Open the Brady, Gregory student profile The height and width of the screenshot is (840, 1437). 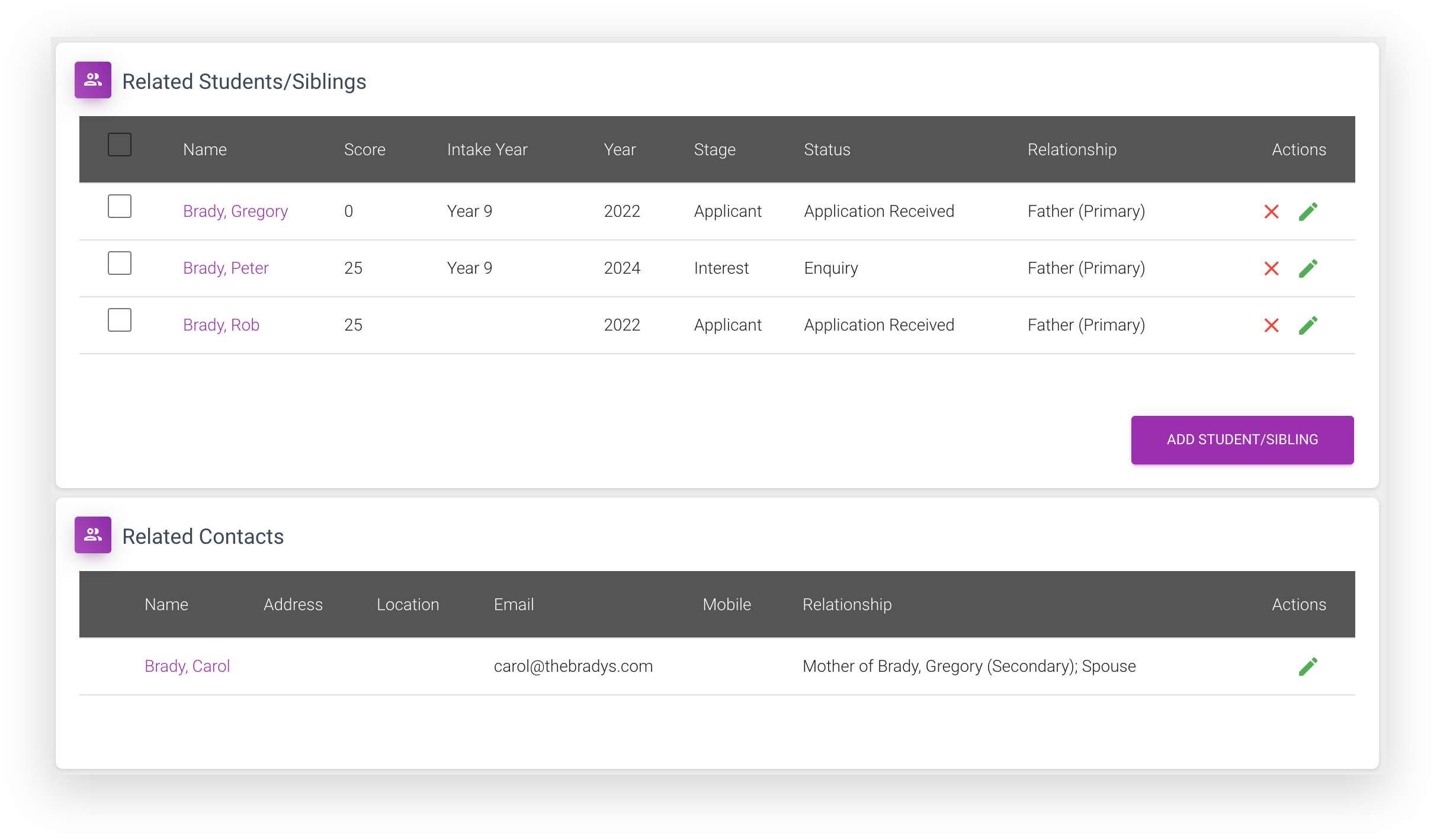coord(235,211)
